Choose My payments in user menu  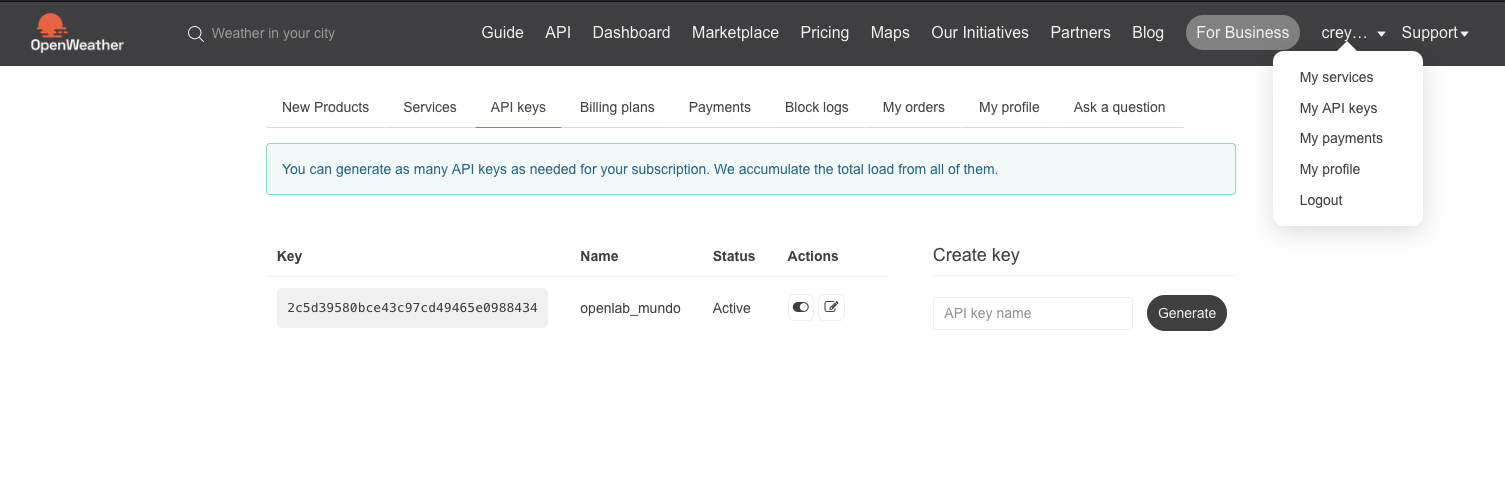(x=1341, y=138)
